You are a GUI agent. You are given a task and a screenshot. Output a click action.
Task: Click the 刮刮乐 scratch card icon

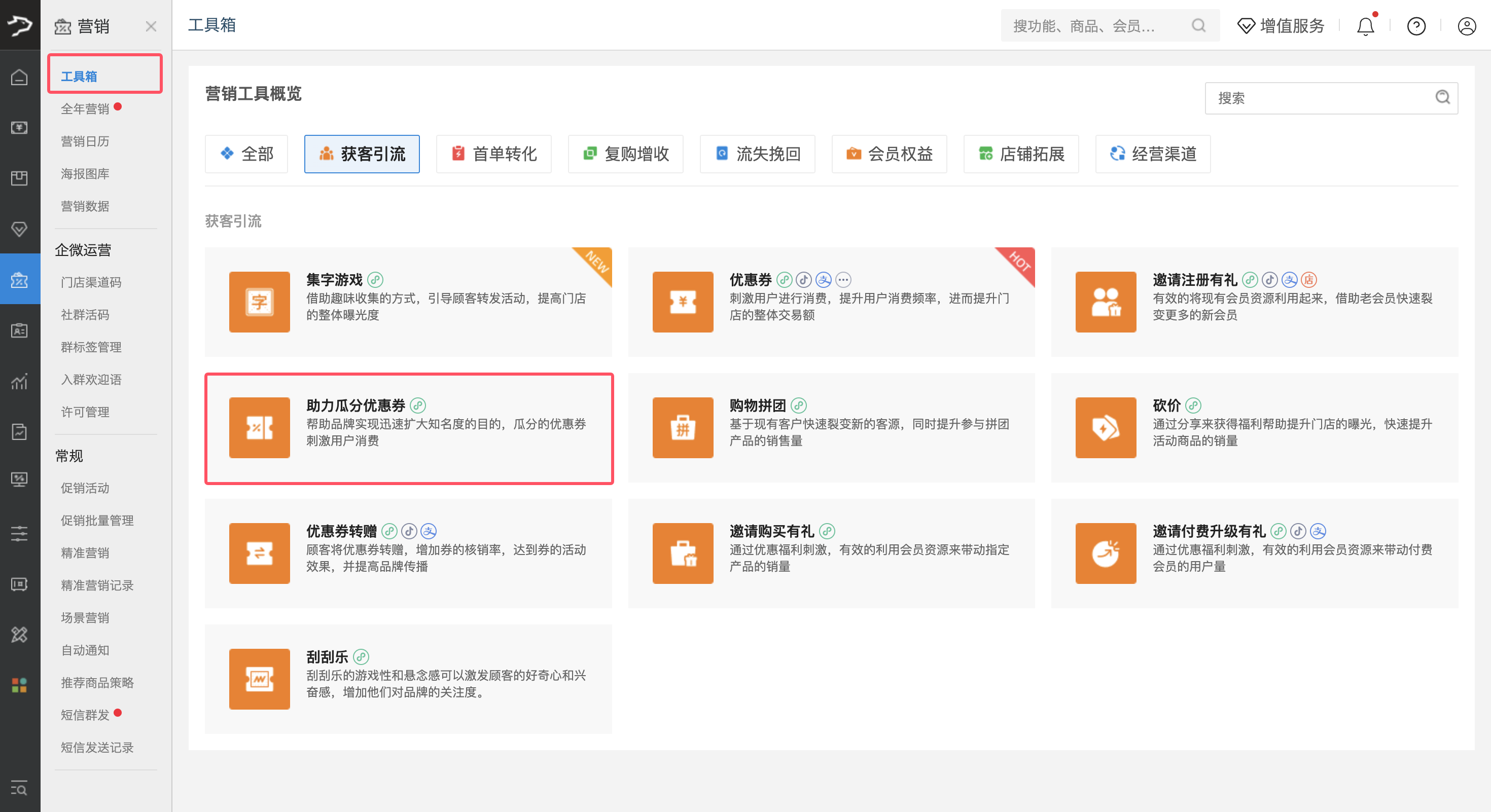(259, 678)
